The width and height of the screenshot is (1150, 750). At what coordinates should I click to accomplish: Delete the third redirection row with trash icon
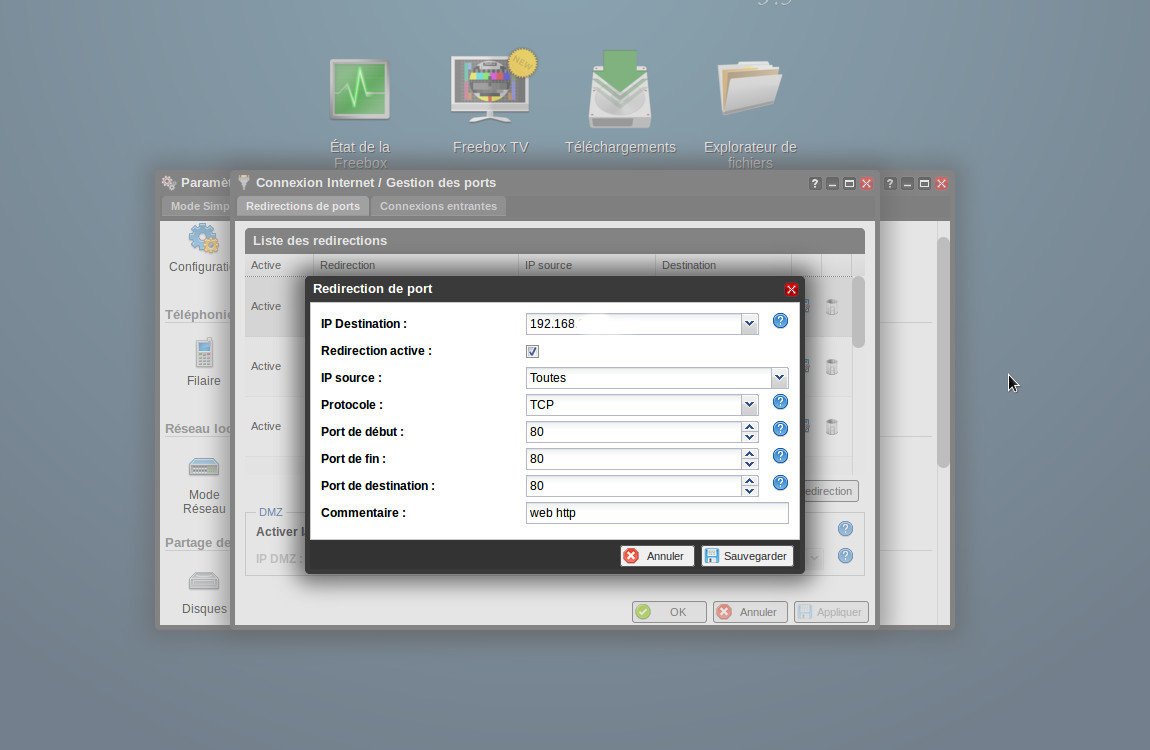click(x=832, y=427)
